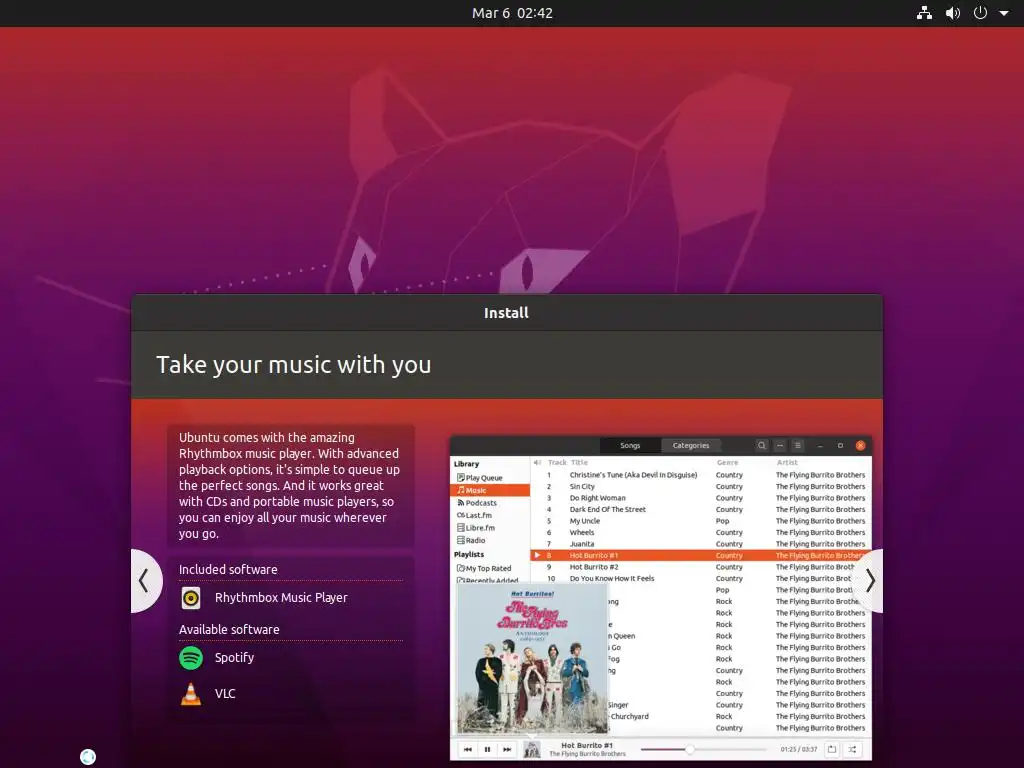1024x768 pixels.
Task: Select Last.fm in Rhythmbox sidebar
Action: (478, 515)
